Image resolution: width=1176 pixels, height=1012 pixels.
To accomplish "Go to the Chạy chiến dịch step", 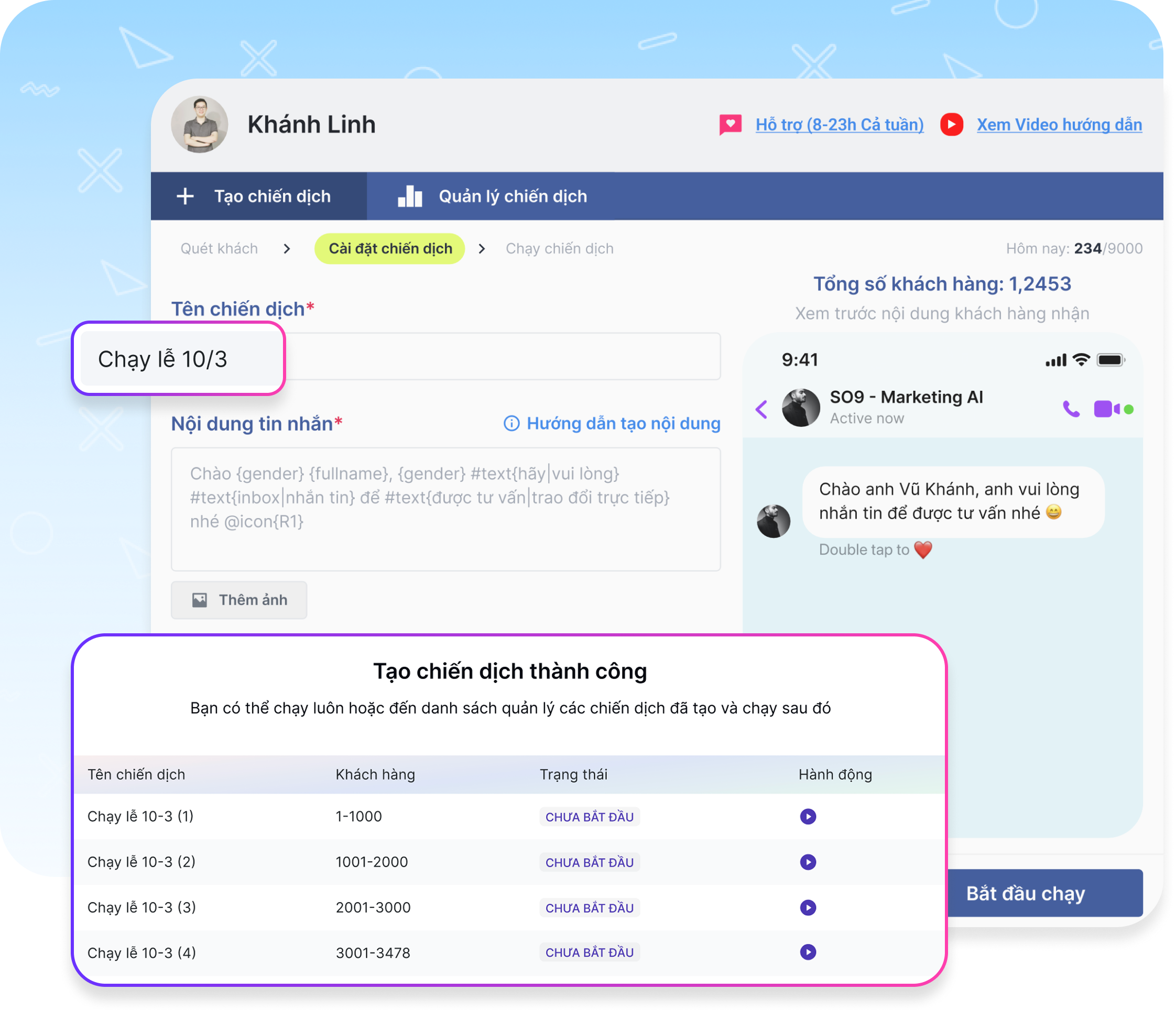I will pos(560,248).
